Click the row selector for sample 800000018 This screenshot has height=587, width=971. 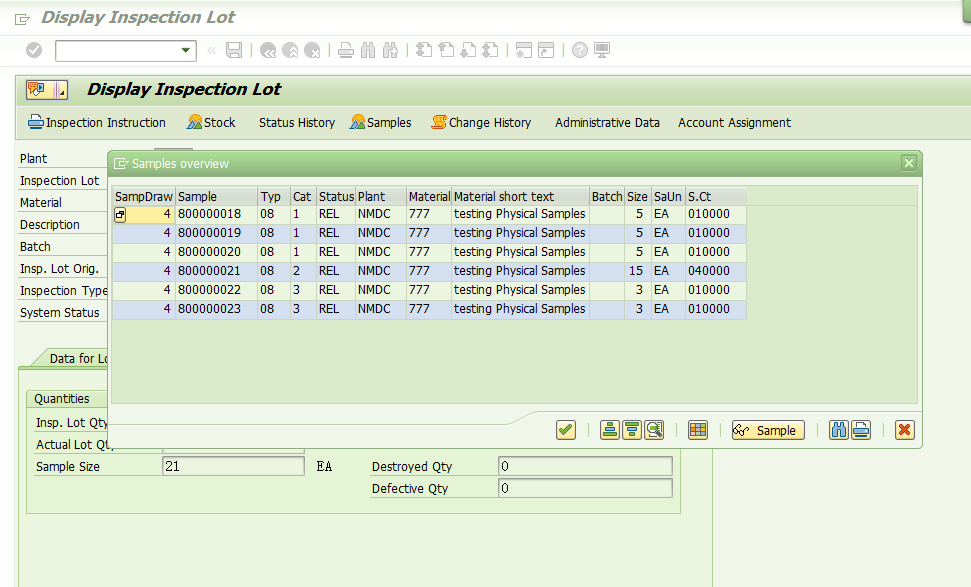click(x=120, y=215)
